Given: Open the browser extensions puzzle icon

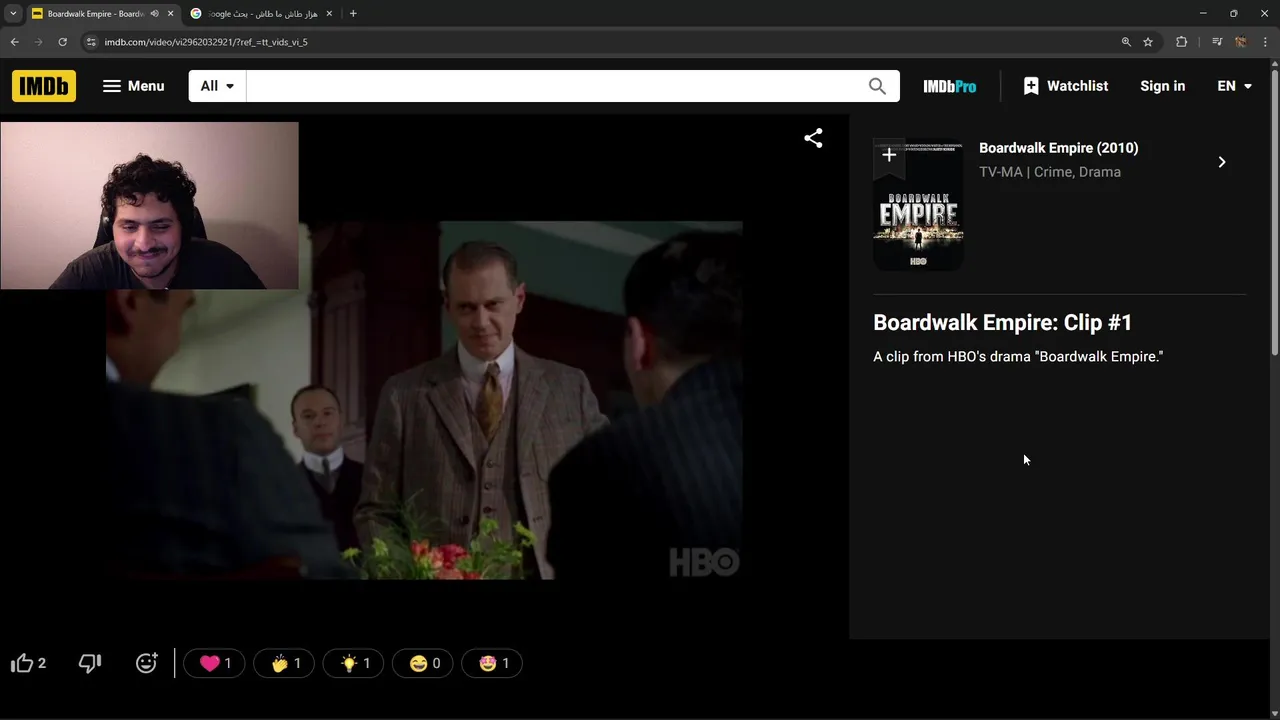Looking at the screenshot, I should point(1181,42).
